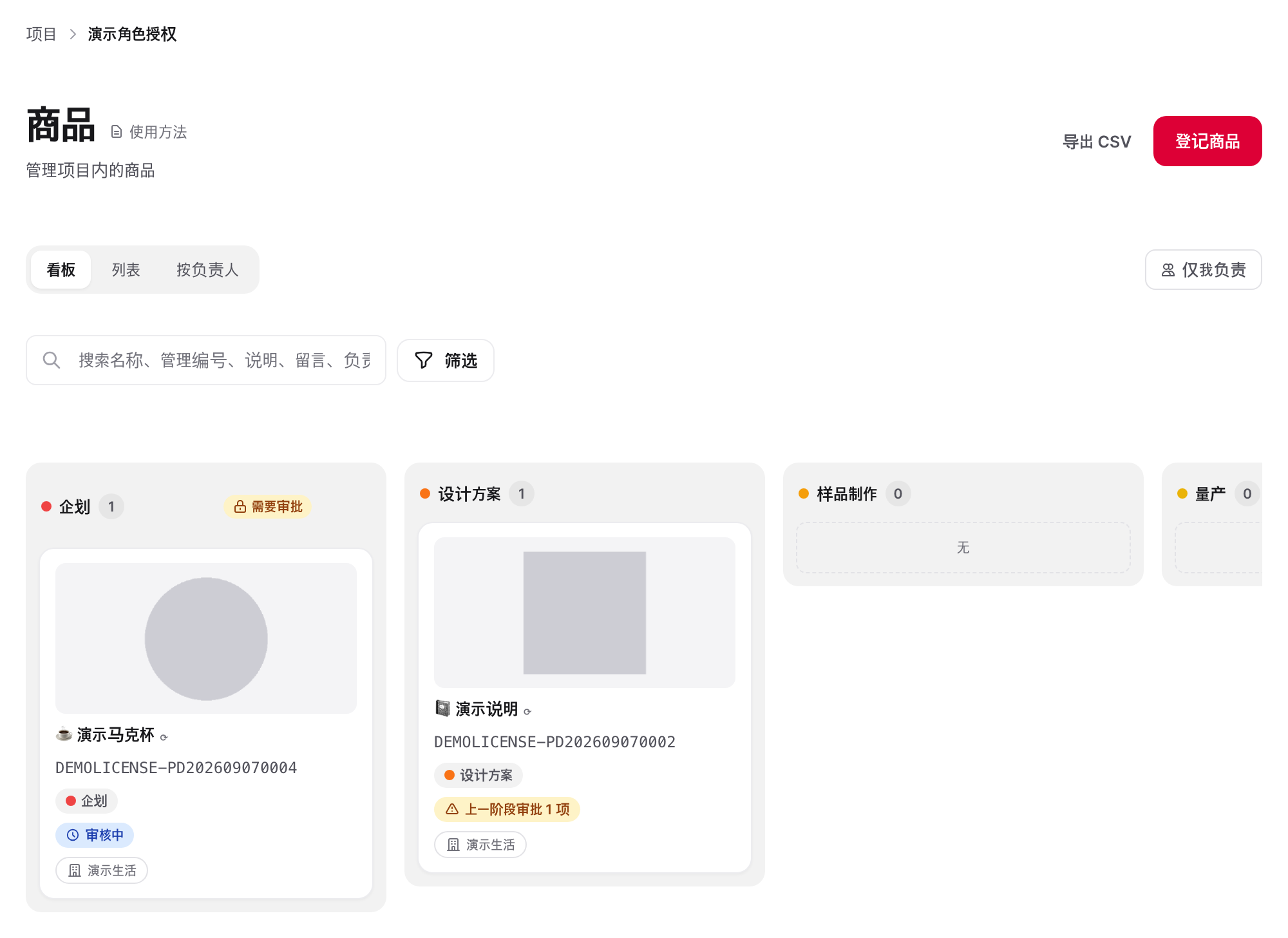Click the orange dot of 设计方案 column header

coord(425,493)
